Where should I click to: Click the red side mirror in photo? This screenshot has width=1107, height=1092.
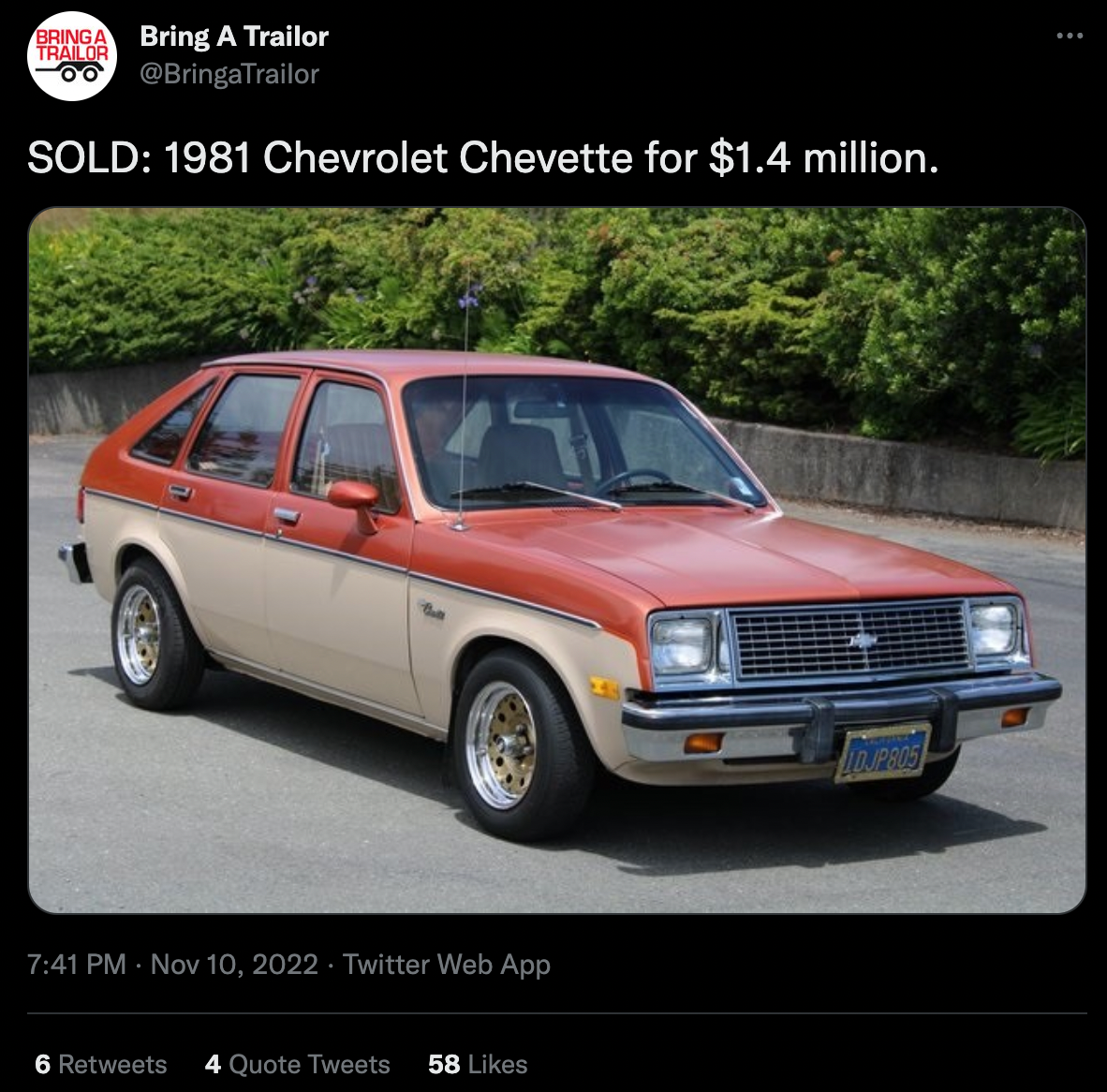point(354,495)
